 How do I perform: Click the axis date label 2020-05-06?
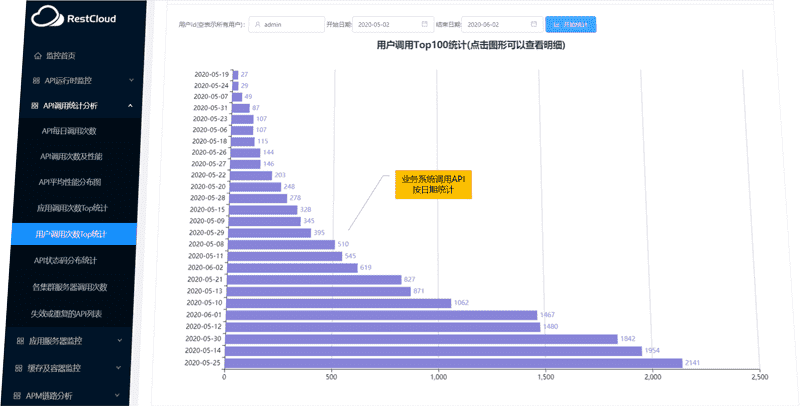click(x=210, y=130)
